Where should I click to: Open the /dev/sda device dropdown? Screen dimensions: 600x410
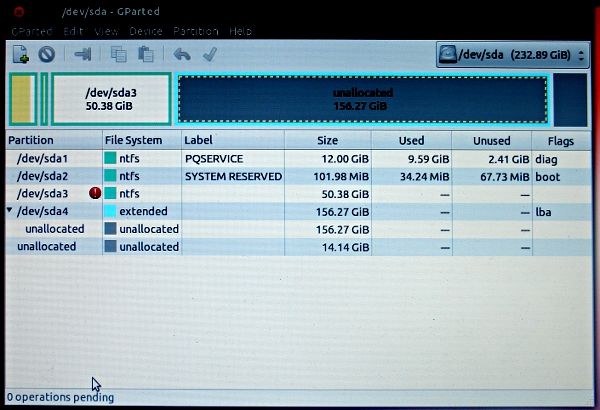[512, 55]
